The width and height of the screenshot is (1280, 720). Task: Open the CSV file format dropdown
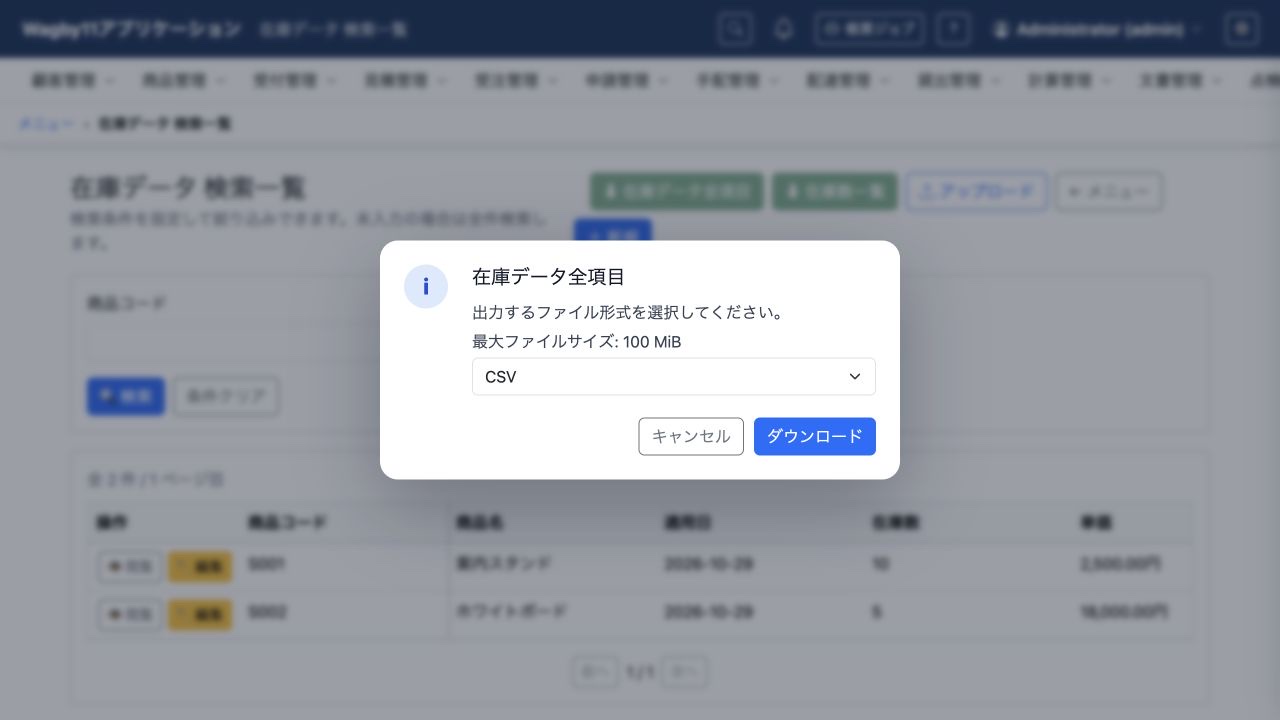[673, 377]
